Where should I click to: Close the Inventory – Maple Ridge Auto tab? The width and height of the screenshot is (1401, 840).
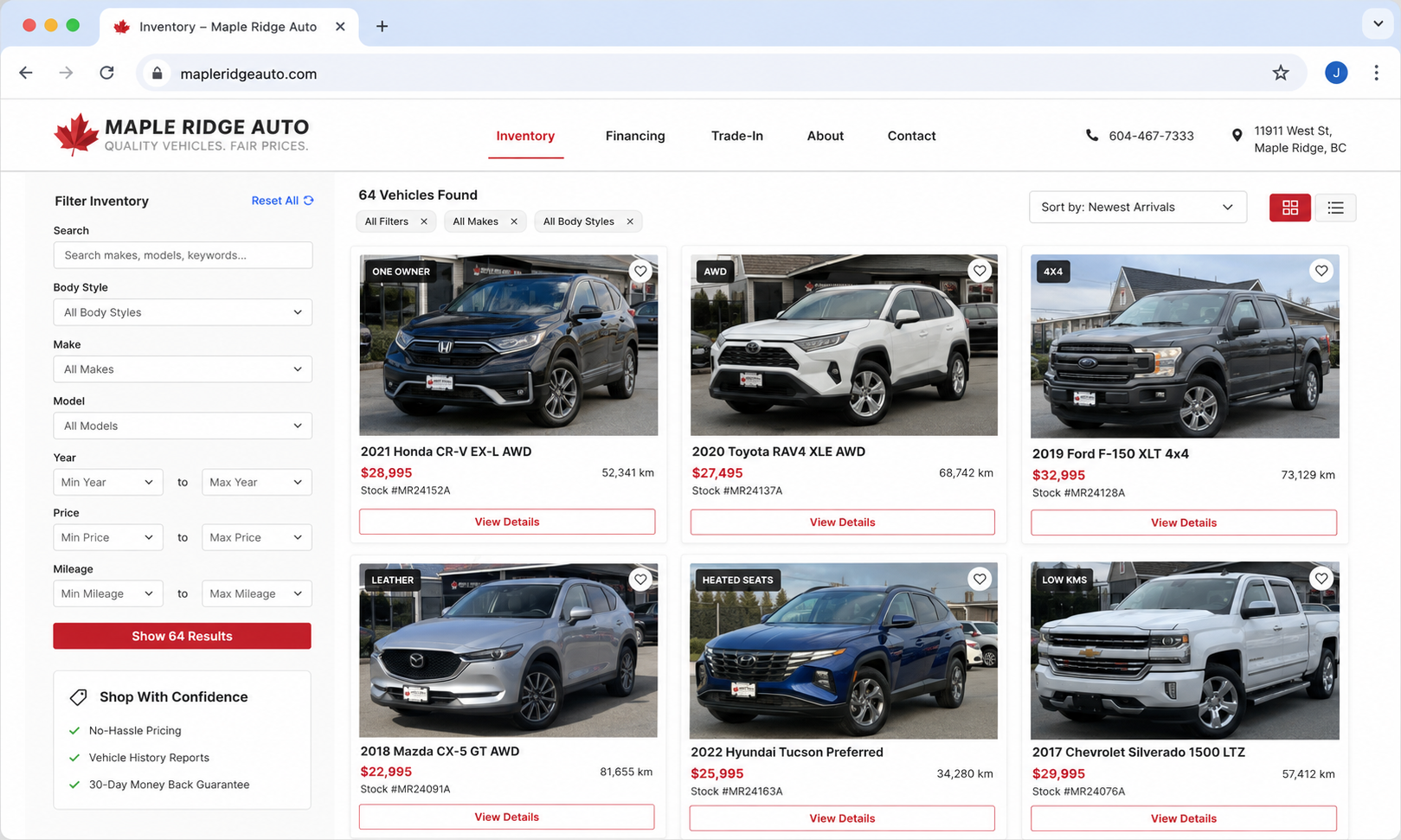click(x=340, y=27)
